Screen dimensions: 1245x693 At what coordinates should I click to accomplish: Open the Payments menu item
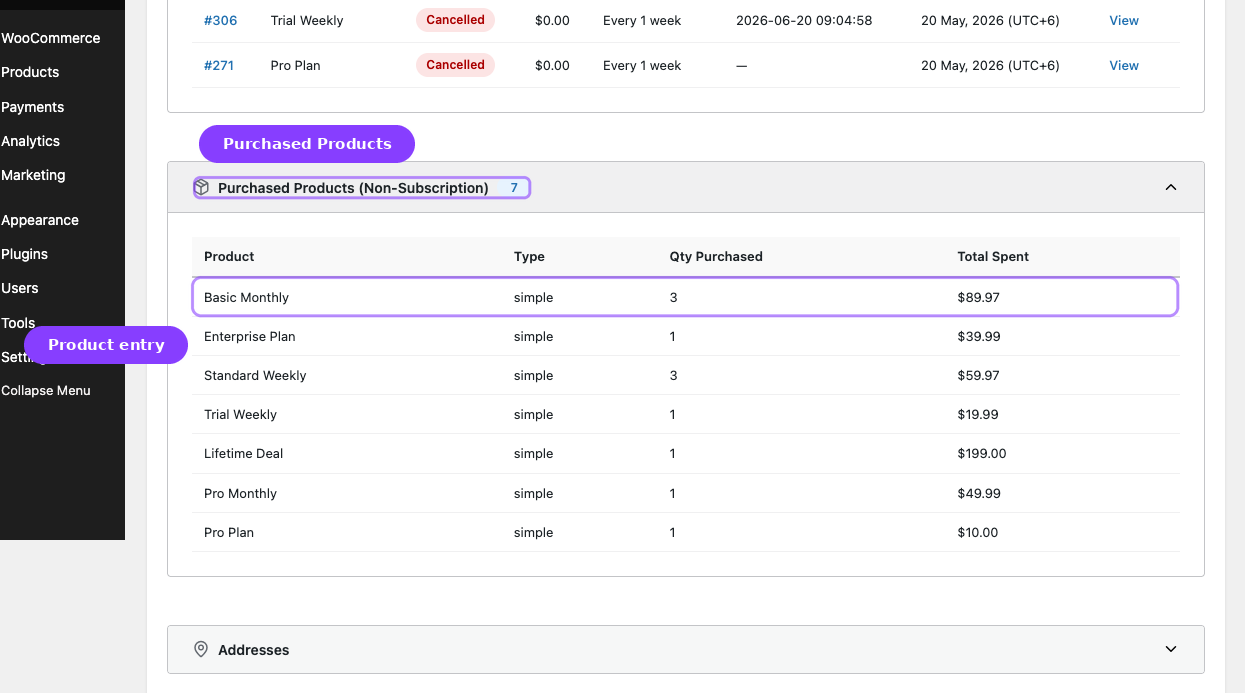[33, 107]
